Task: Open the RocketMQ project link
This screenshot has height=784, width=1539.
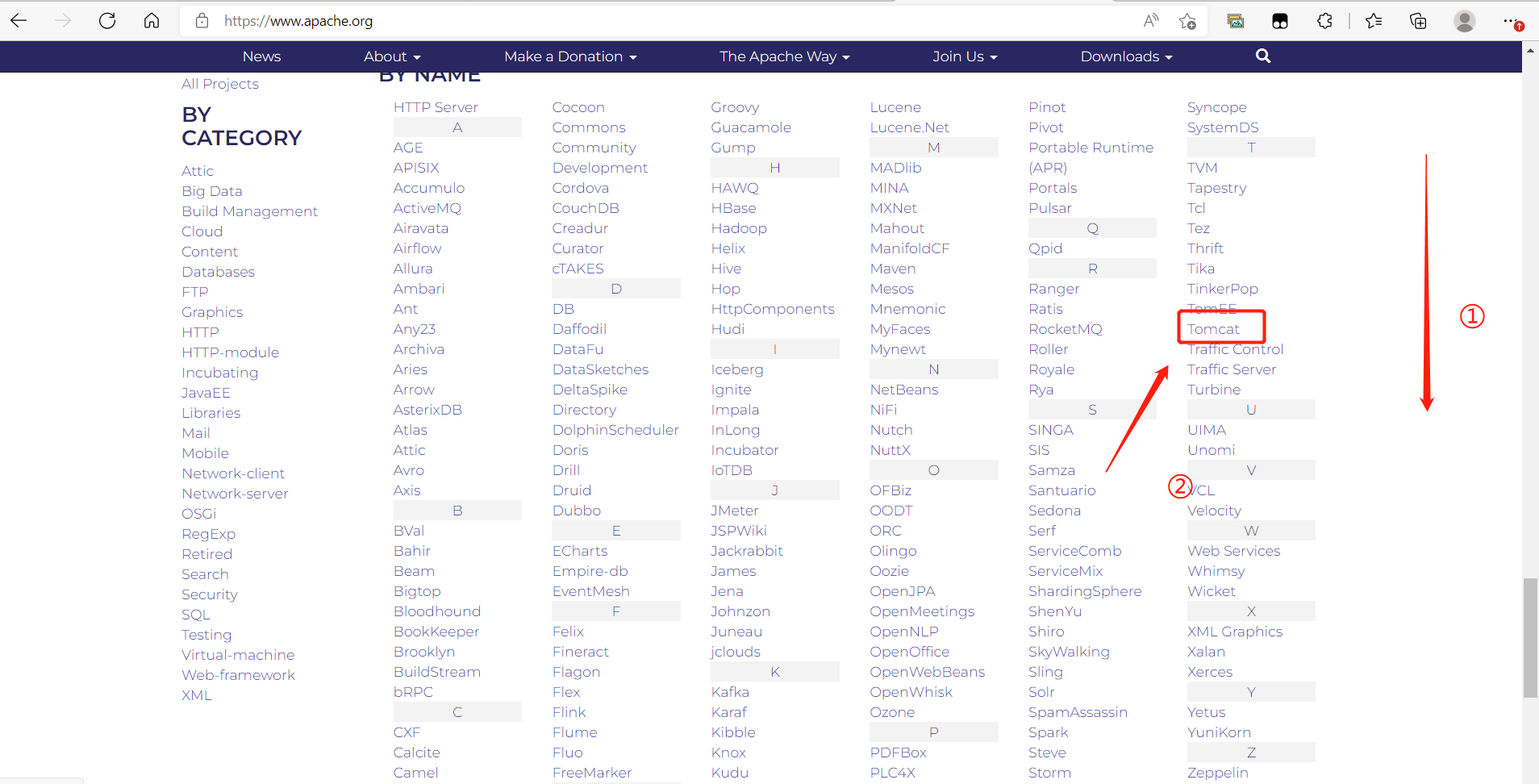Action: tap(1066, 329)
